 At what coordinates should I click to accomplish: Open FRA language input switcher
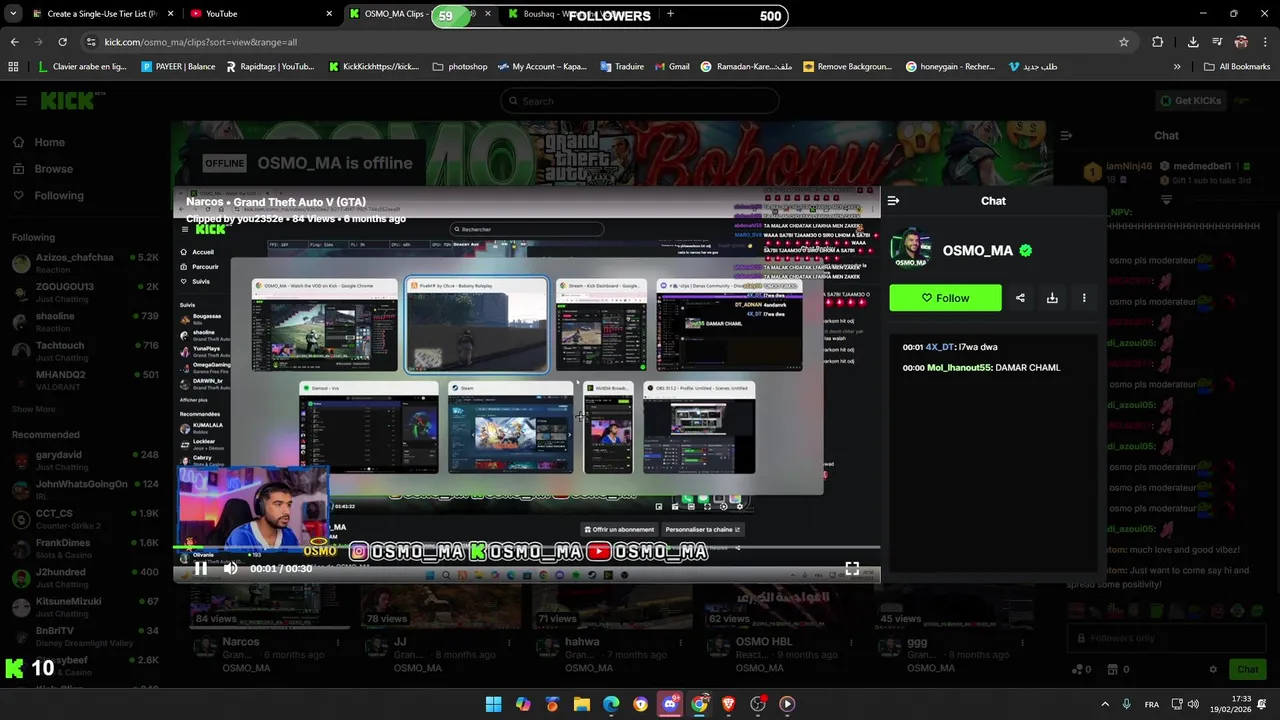coord(1152,704)
